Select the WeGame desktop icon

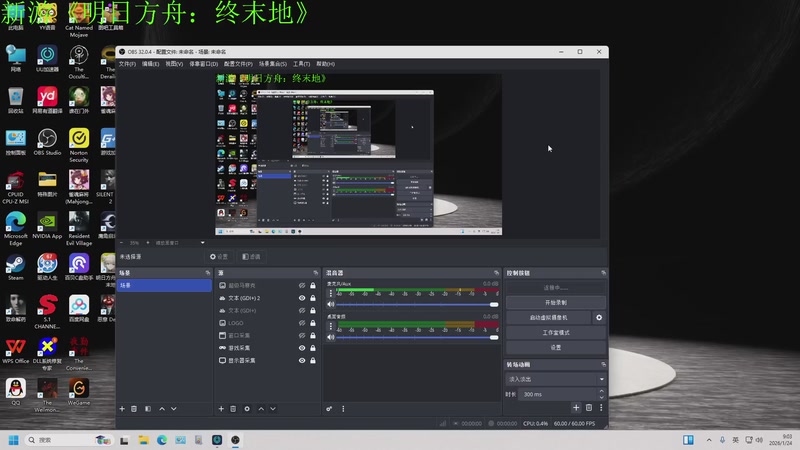79,392
